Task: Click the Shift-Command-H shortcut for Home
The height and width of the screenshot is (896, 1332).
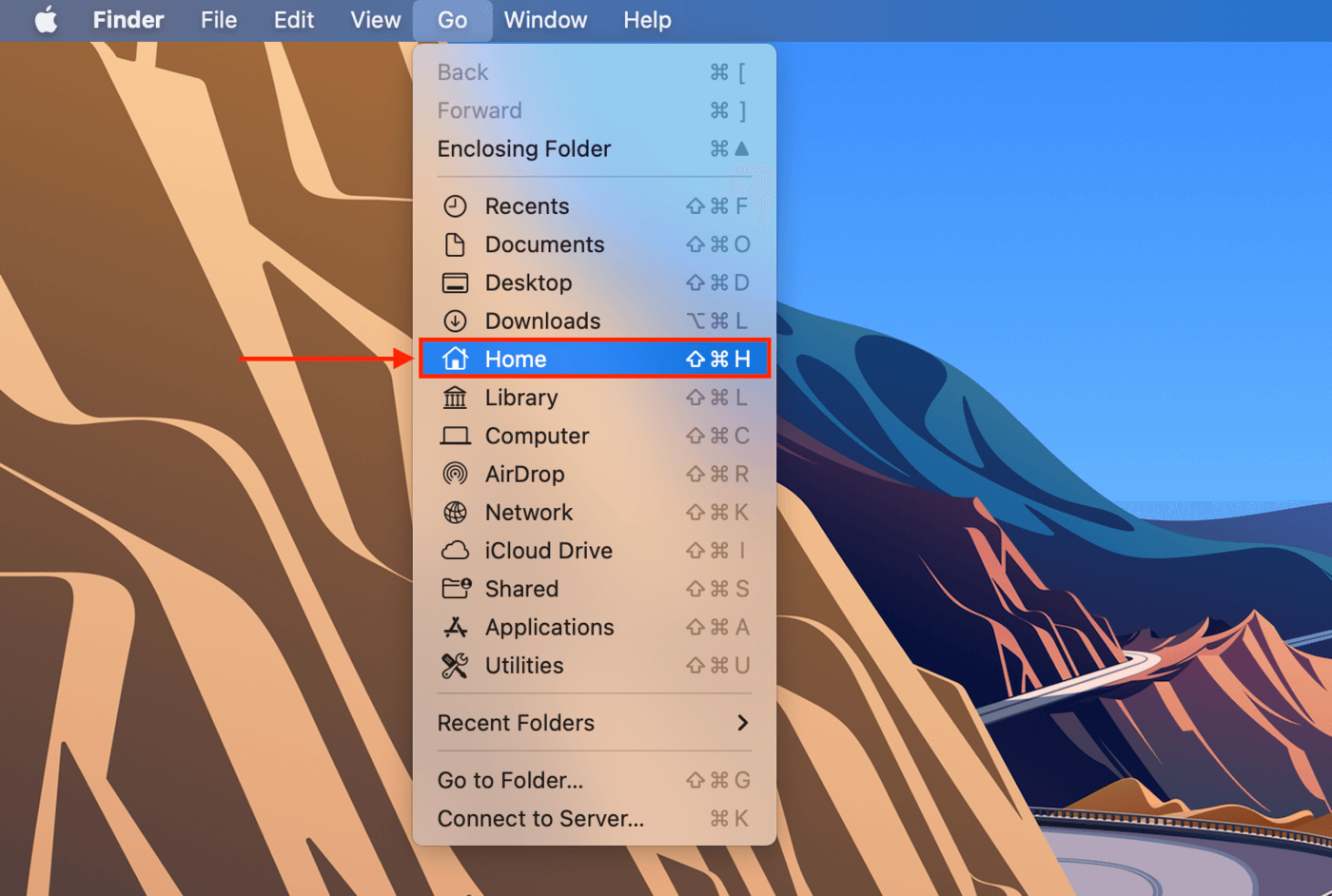Action: coord(718,359)
